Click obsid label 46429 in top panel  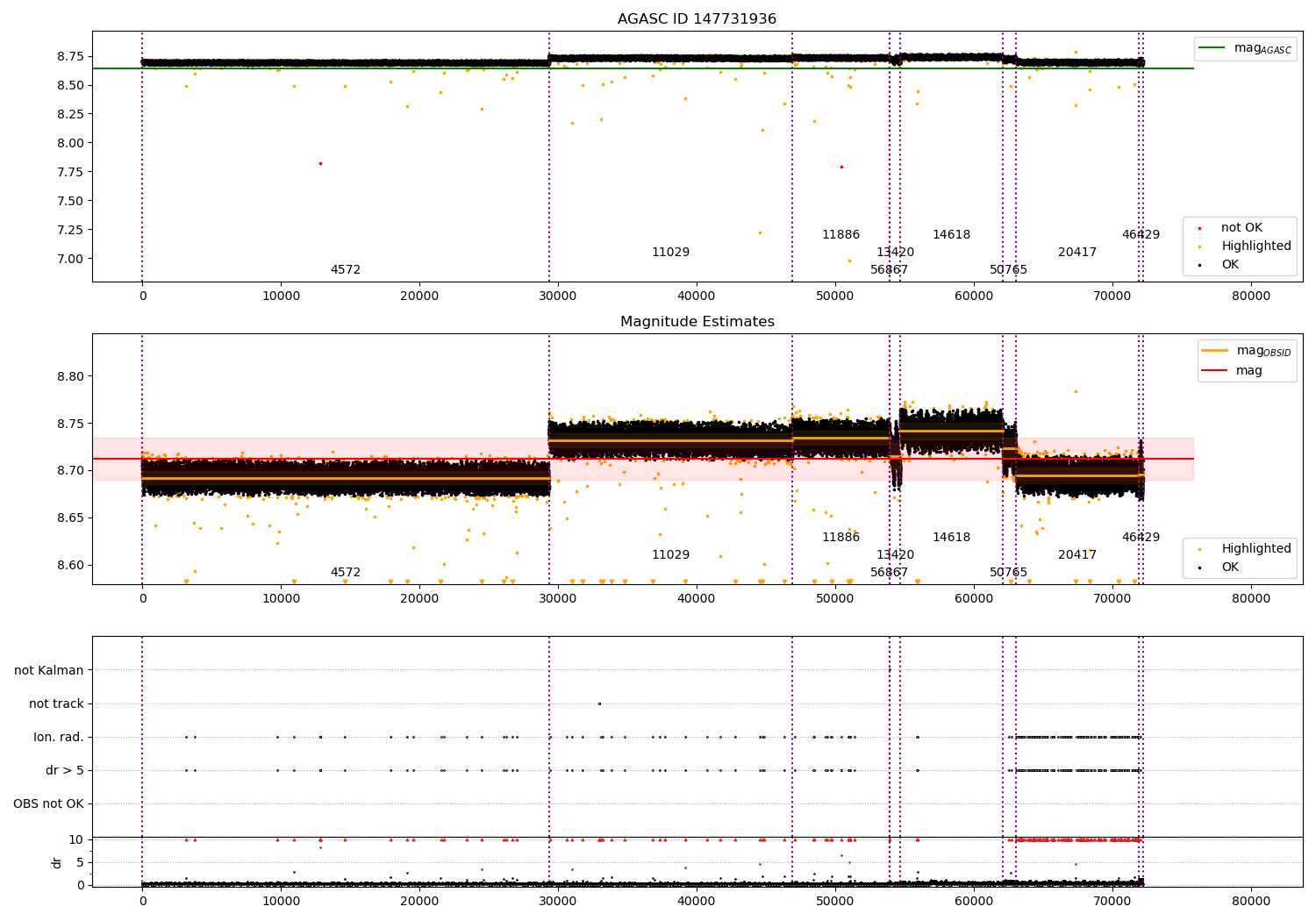point(1141,235)
